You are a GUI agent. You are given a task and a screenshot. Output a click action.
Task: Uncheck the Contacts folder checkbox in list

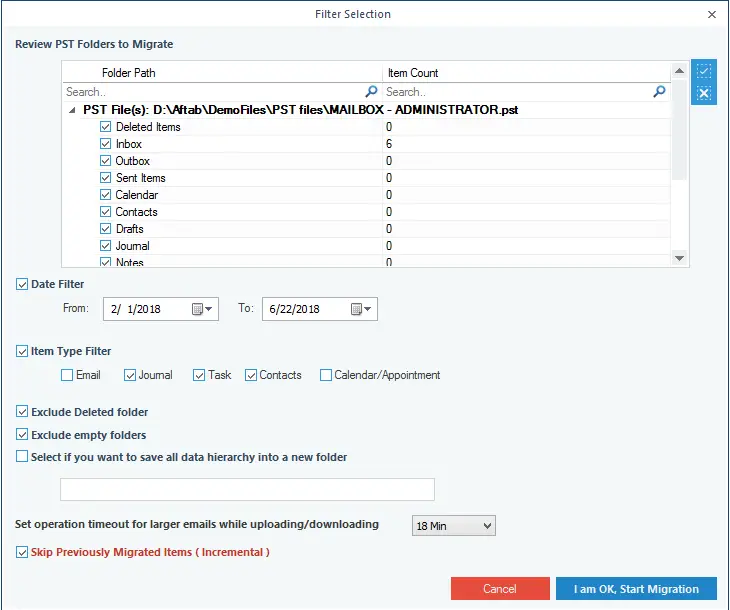point(106,212)
